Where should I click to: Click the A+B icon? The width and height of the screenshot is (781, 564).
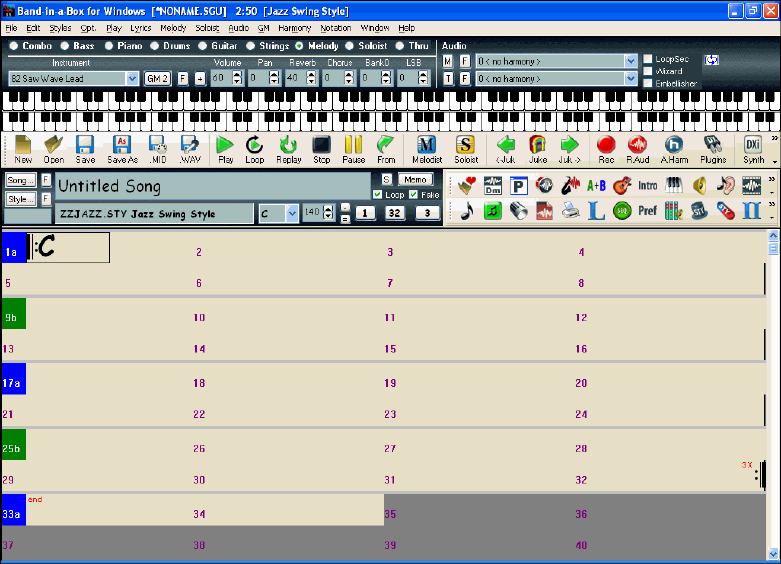[596, 185]
